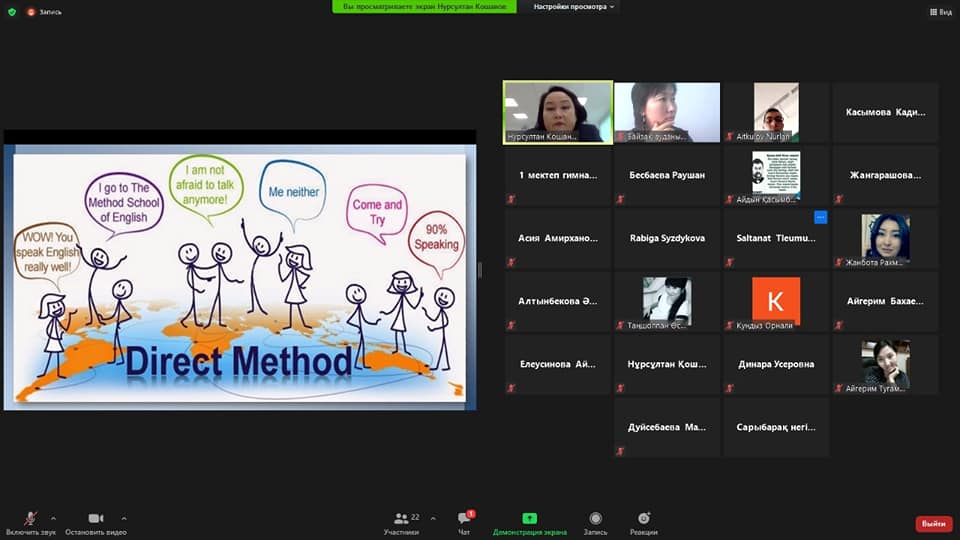Click muted mic icon on Елеусинова tile

point(511,388)
